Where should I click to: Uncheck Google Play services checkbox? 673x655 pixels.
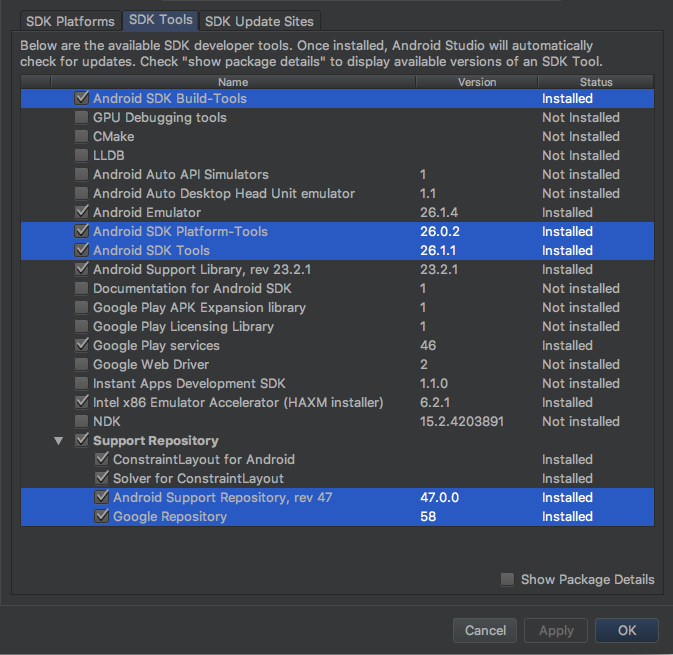pos(81,346)
